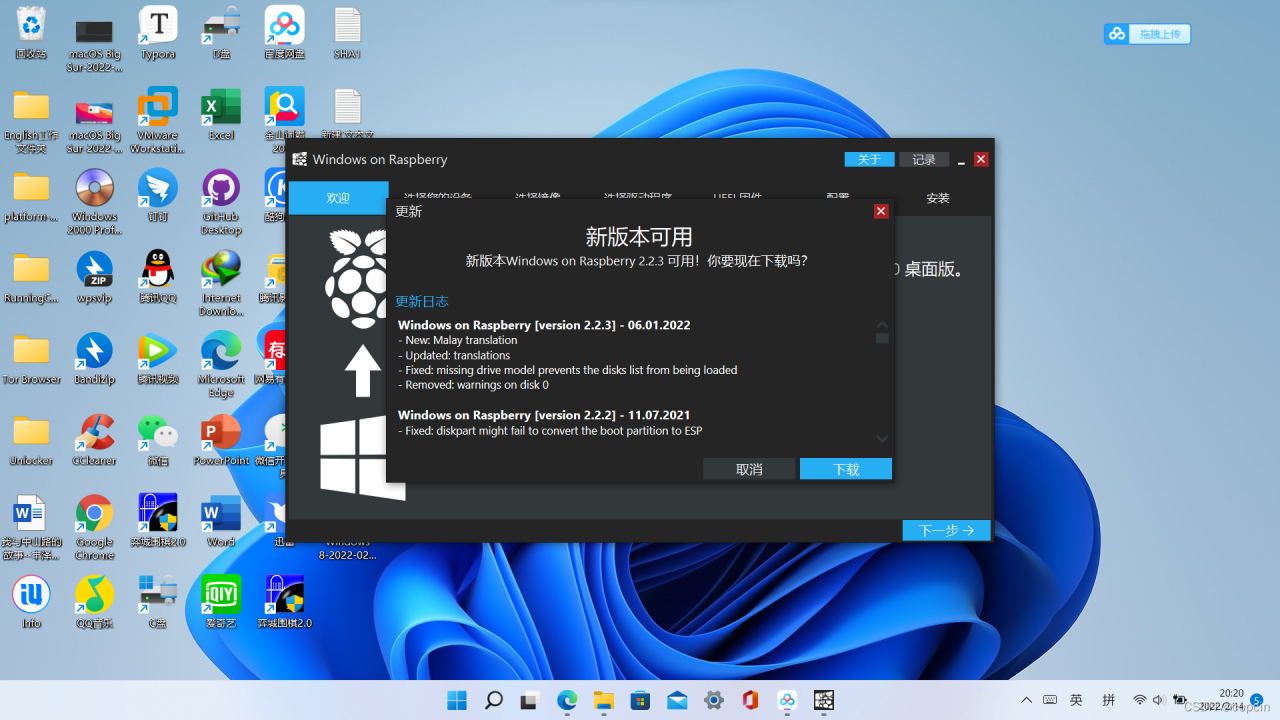
Task: Open the CCleaner desktop shortcut
Action: [x=95, y=441]
